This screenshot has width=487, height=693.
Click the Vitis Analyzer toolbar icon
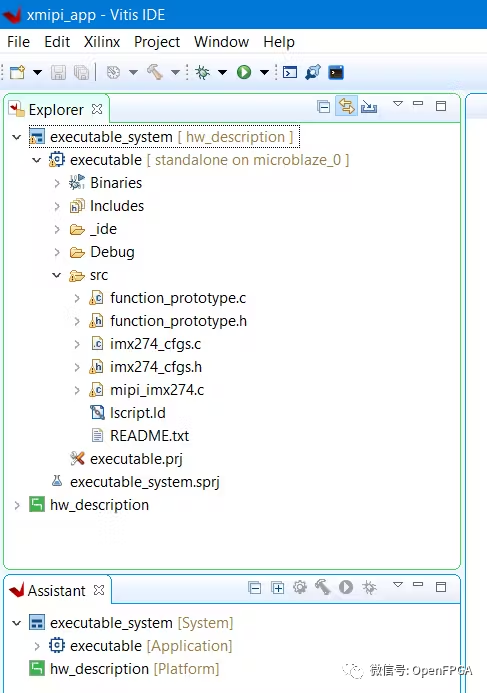point(313,72)
